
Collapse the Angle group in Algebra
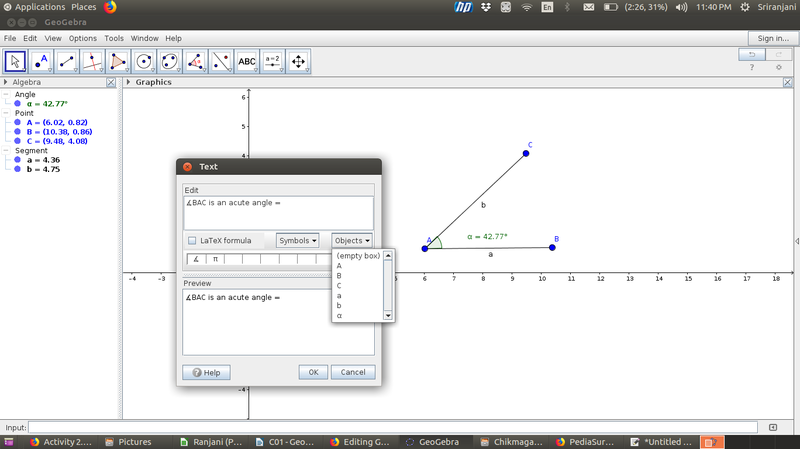pyautogui.click(x=6, y=94)
